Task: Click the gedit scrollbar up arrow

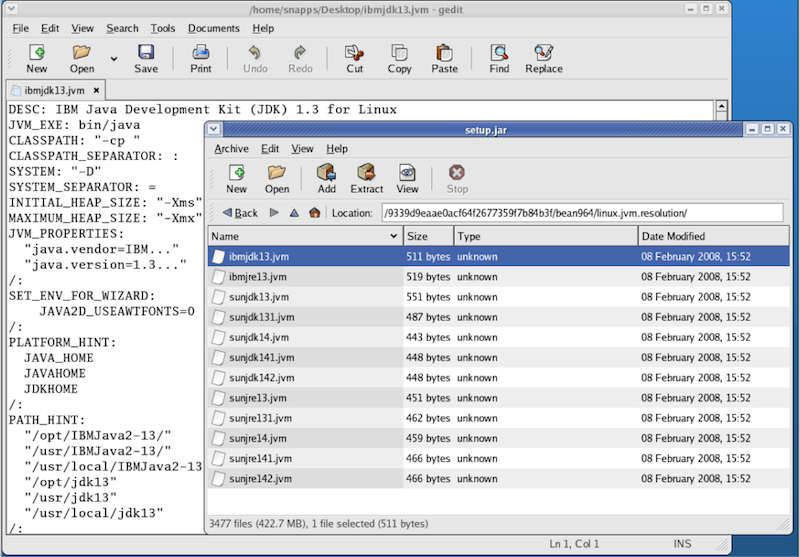Action: pyautogui.click(x=721, y=106)
